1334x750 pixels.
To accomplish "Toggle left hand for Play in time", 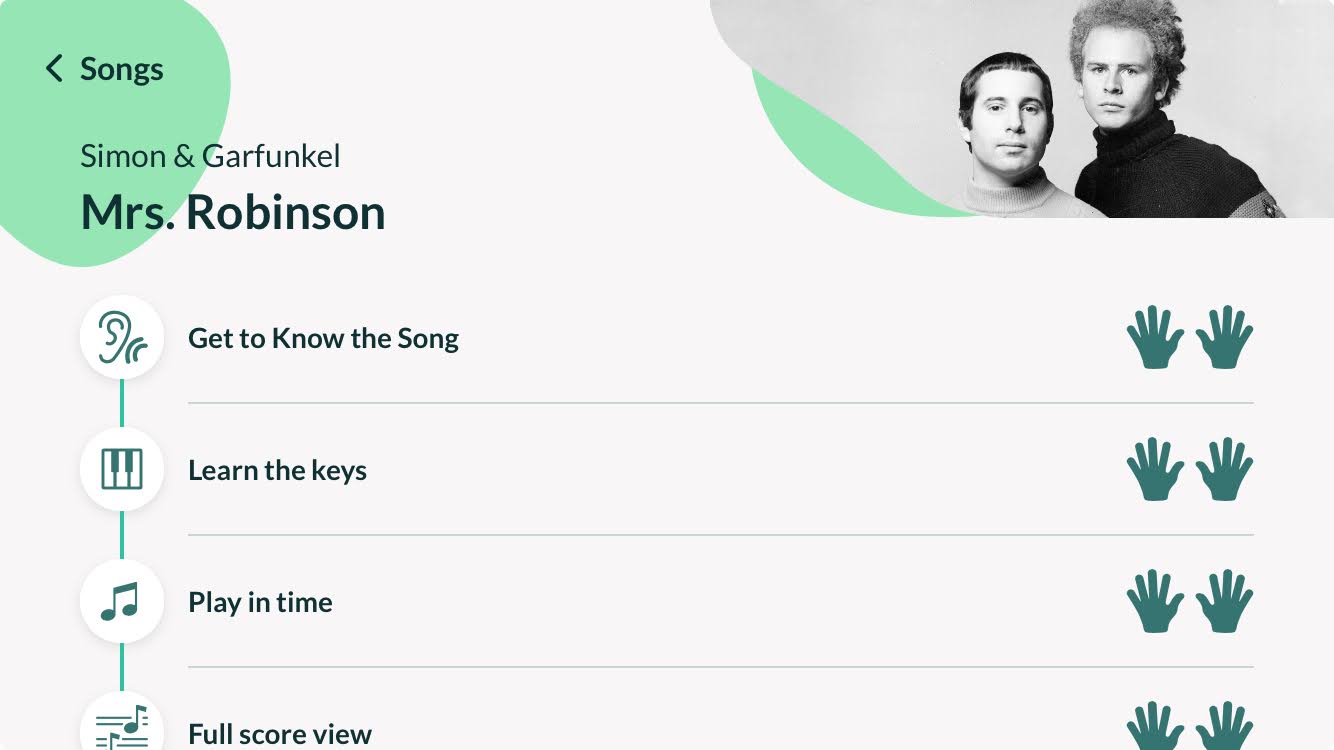I will [x=1155, y=602].
